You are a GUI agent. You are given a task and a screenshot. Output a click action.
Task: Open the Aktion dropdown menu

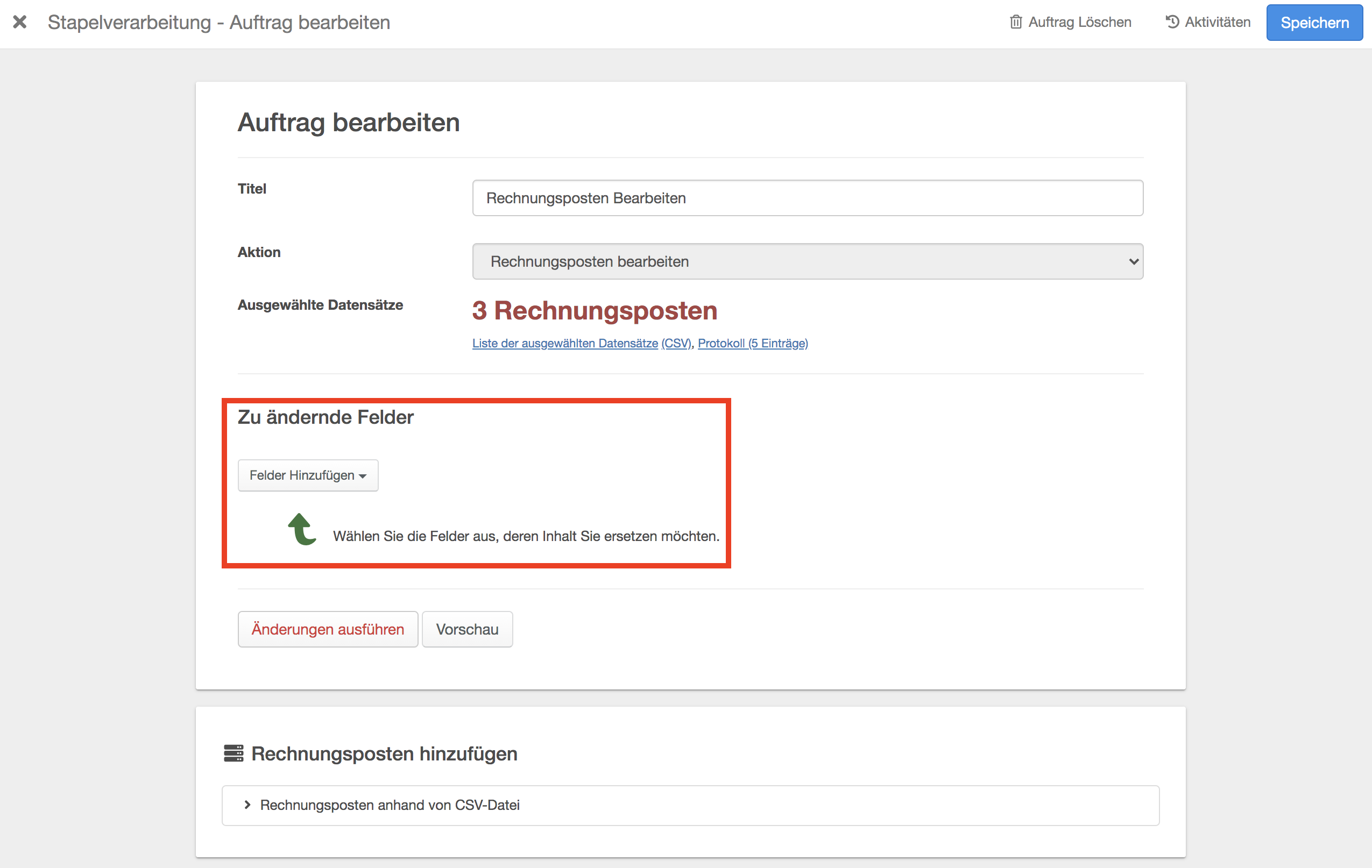[808, 261]
